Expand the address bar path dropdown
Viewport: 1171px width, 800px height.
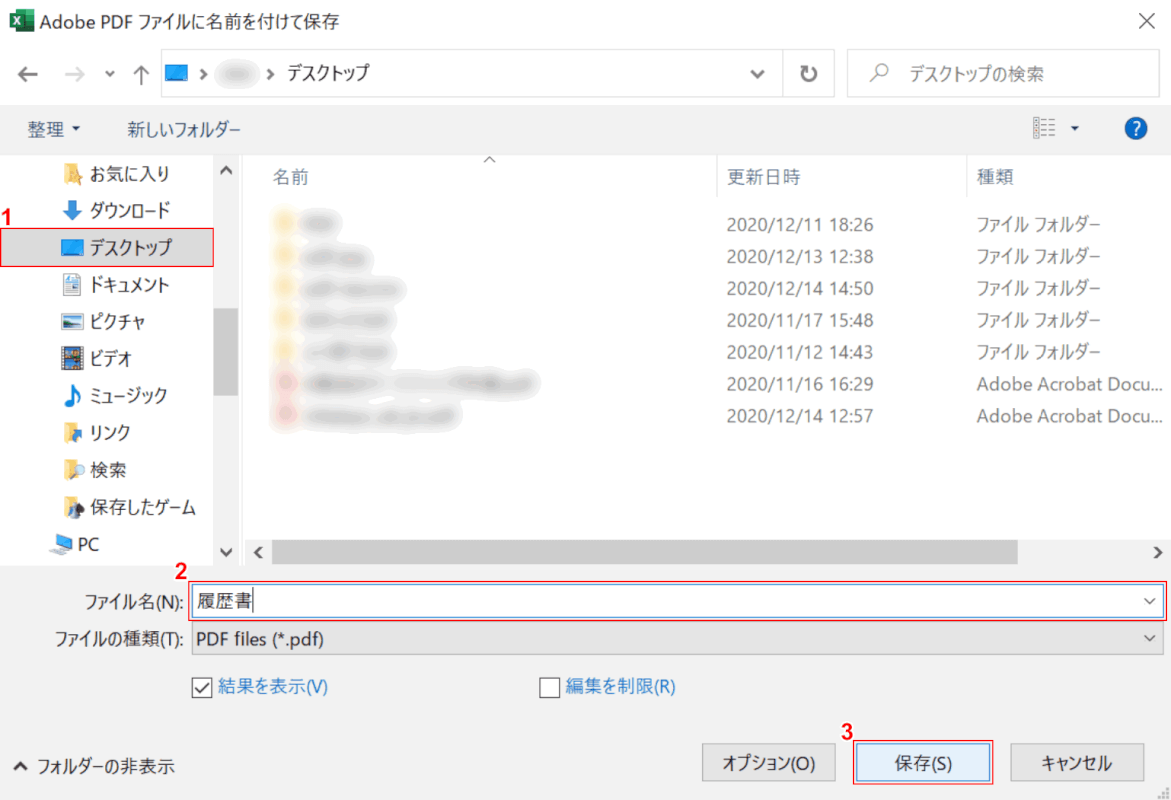click(761, 74)
